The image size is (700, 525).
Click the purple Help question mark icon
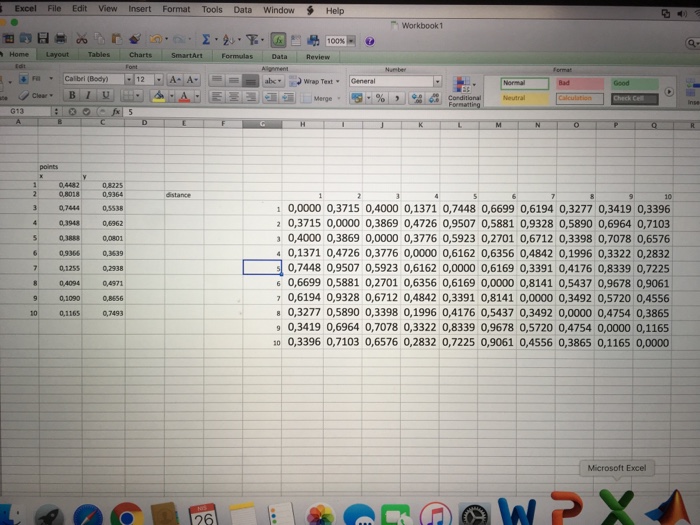(370, 42)
